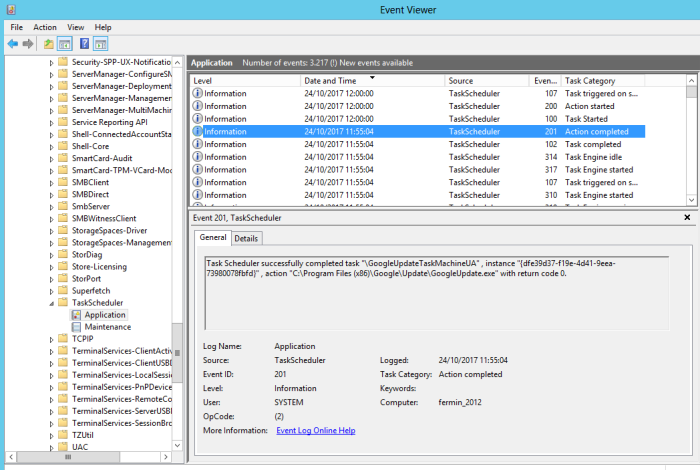Click the TaskScheduler folder icon
Image resolution: width=700 pixels, height=470 pixels.
pyautogui.click(x=63, y=303)
